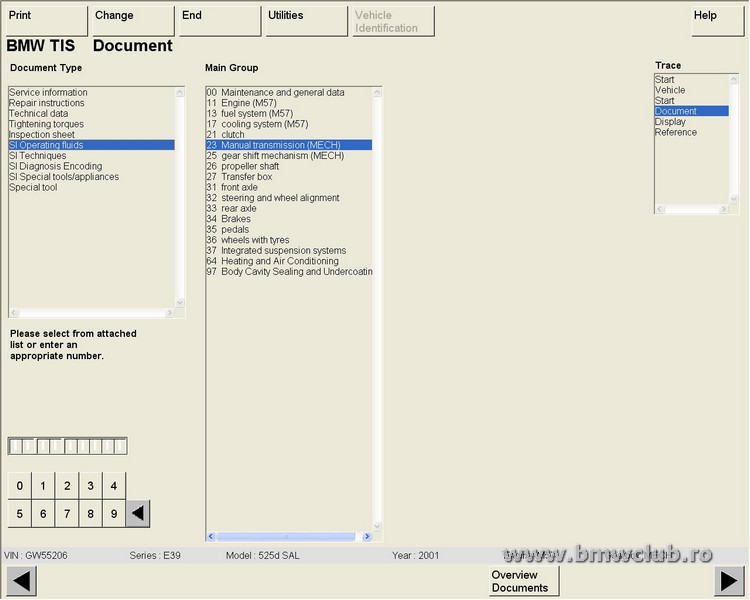Select 21 clutch group
Viewport: 750px width, 600px height.
289,134
